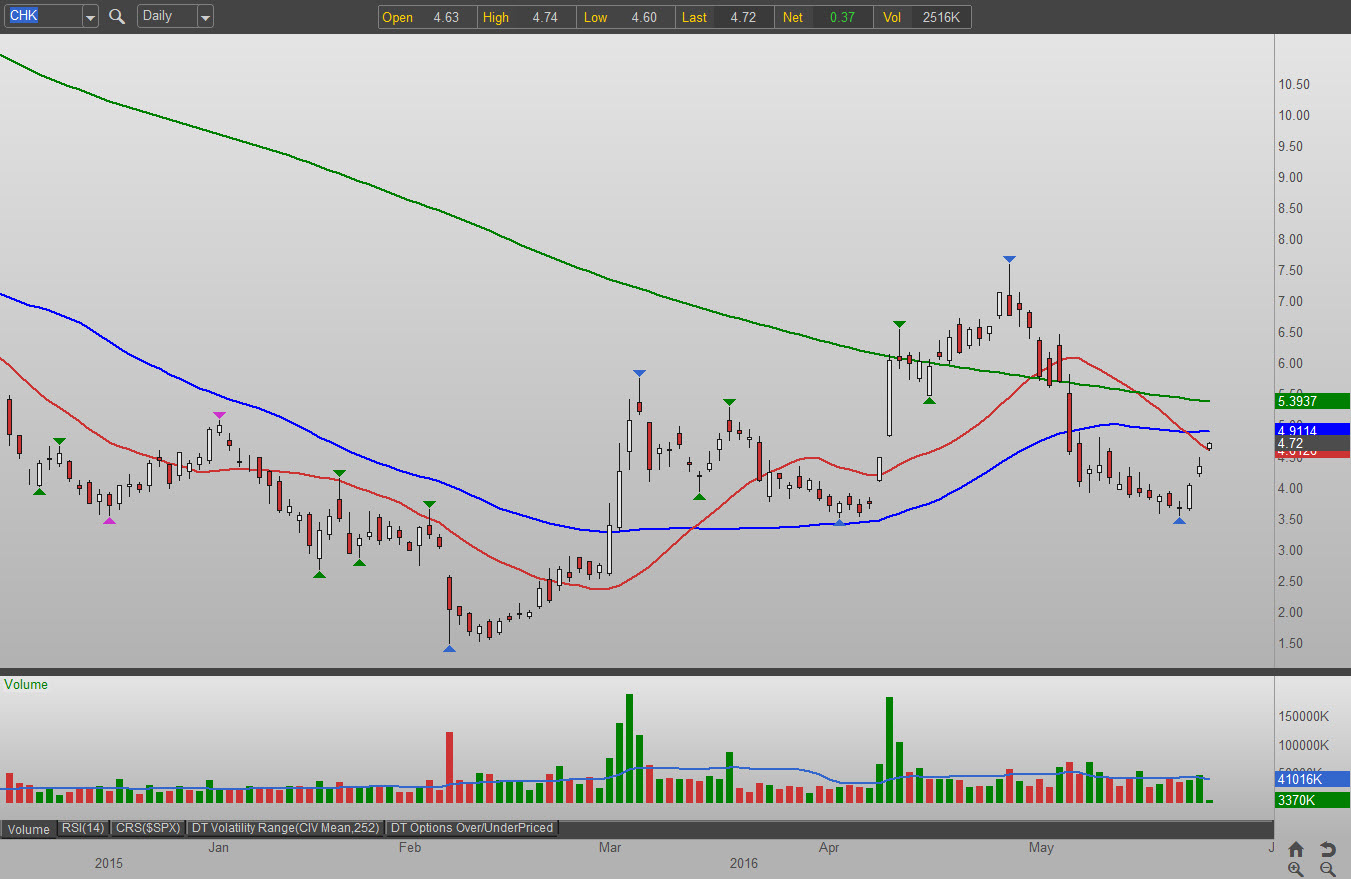Viewport: 1351px width, 879px height.
Task: Select DT Options Over/UnderPriced tab
Action: [x=472, y=828]
